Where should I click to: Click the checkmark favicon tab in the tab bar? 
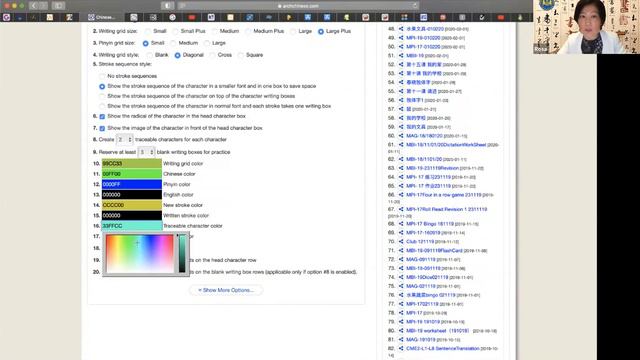pyautogui.click(x=482, y=17)
